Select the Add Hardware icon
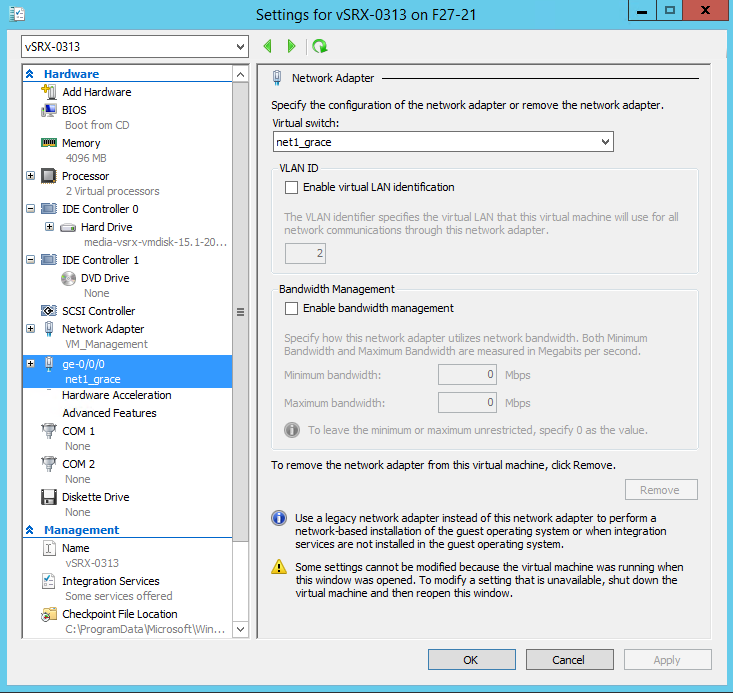The width and height of the screenshot is (733, 693). coord(49,92)
